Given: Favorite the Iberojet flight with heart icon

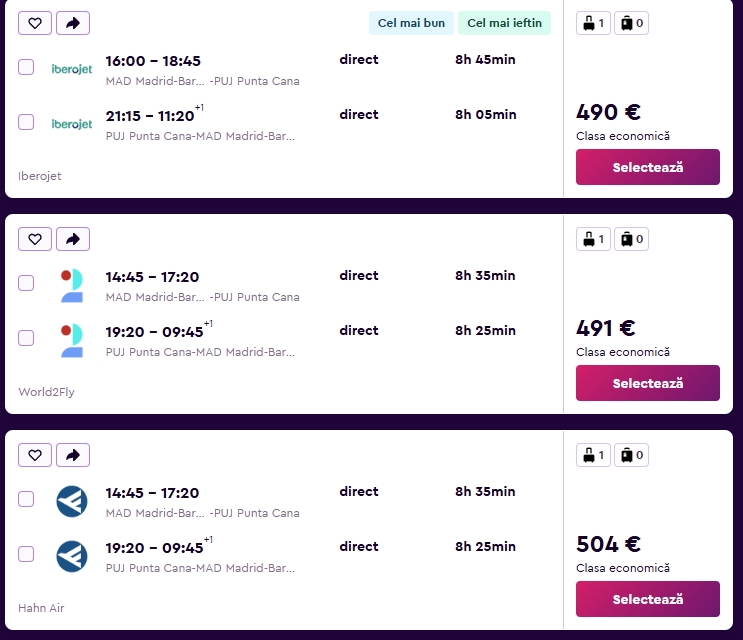Looking at the screenshot, I should click(x=35, y=23).
